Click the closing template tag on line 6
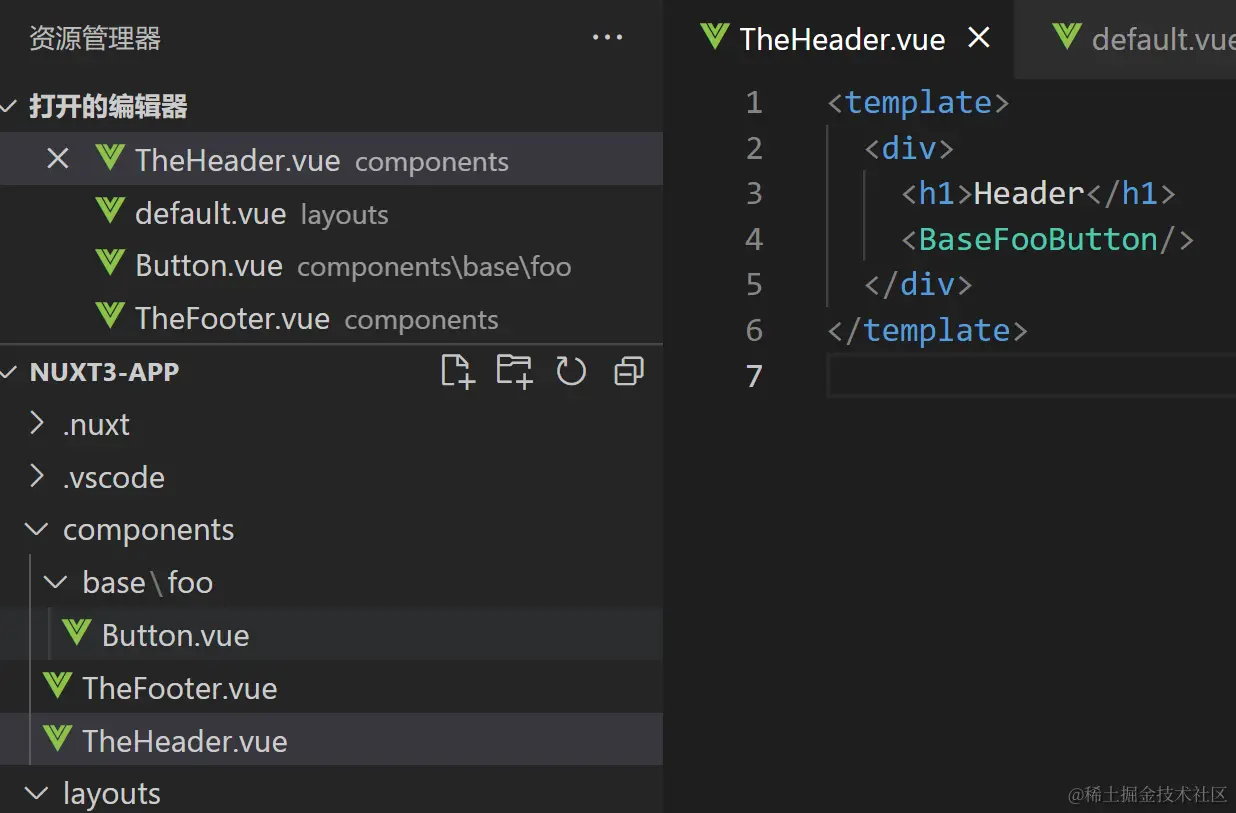1236x813 pixels. pos(927,330)
